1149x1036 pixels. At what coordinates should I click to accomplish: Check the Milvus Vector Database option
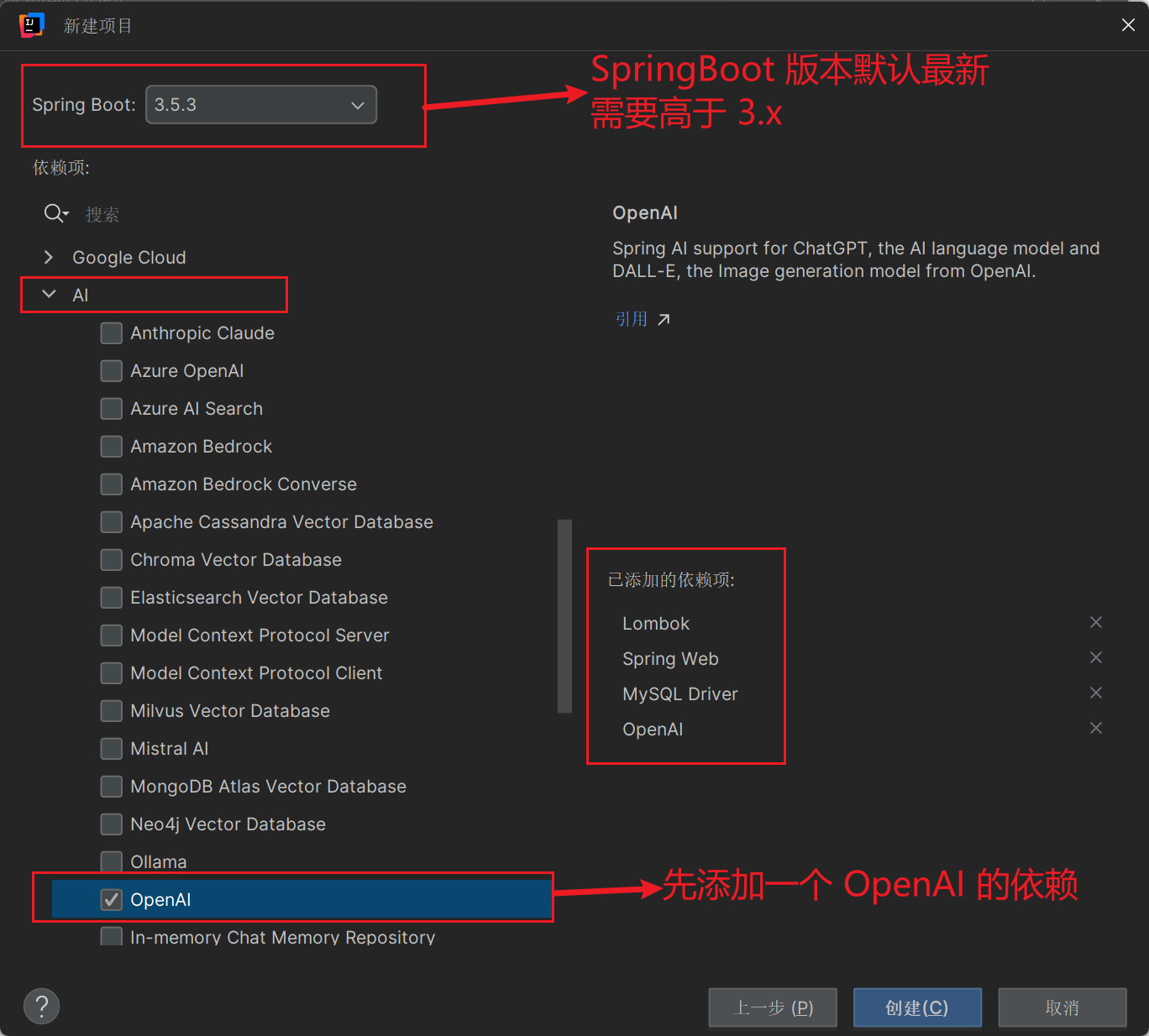coord(111,711)
